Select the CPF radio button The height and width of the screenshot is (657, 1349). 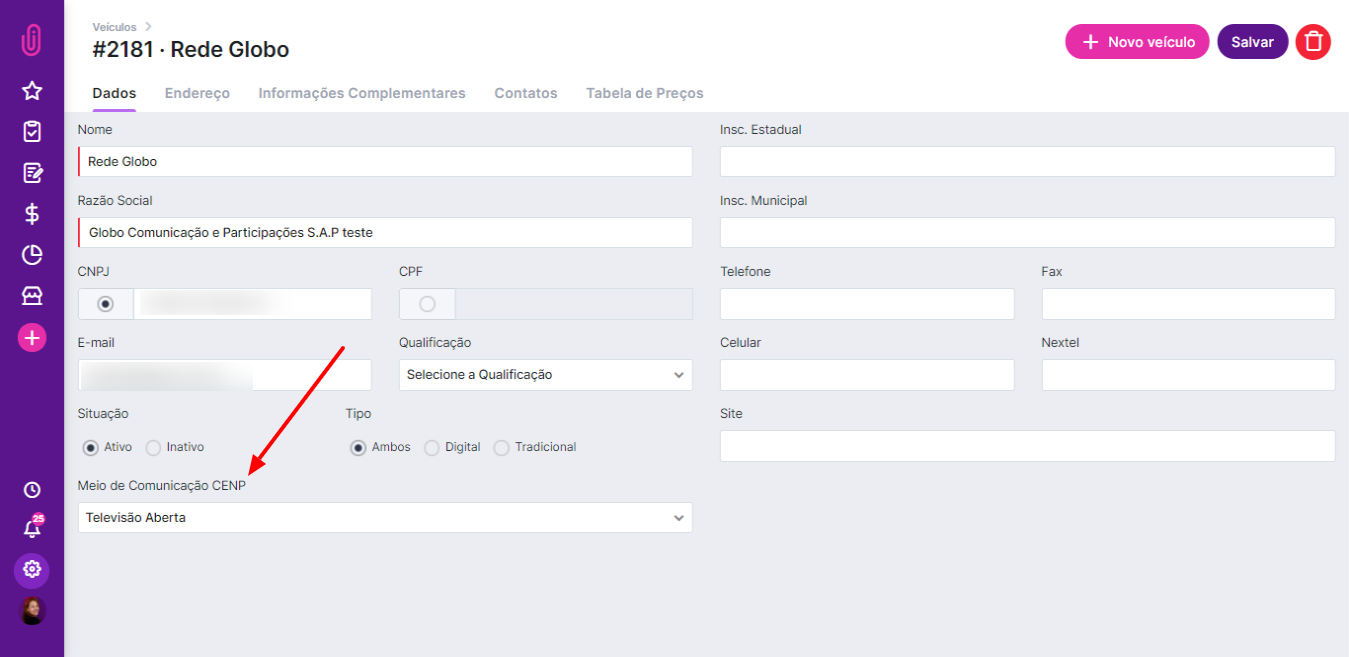[427, 304]
